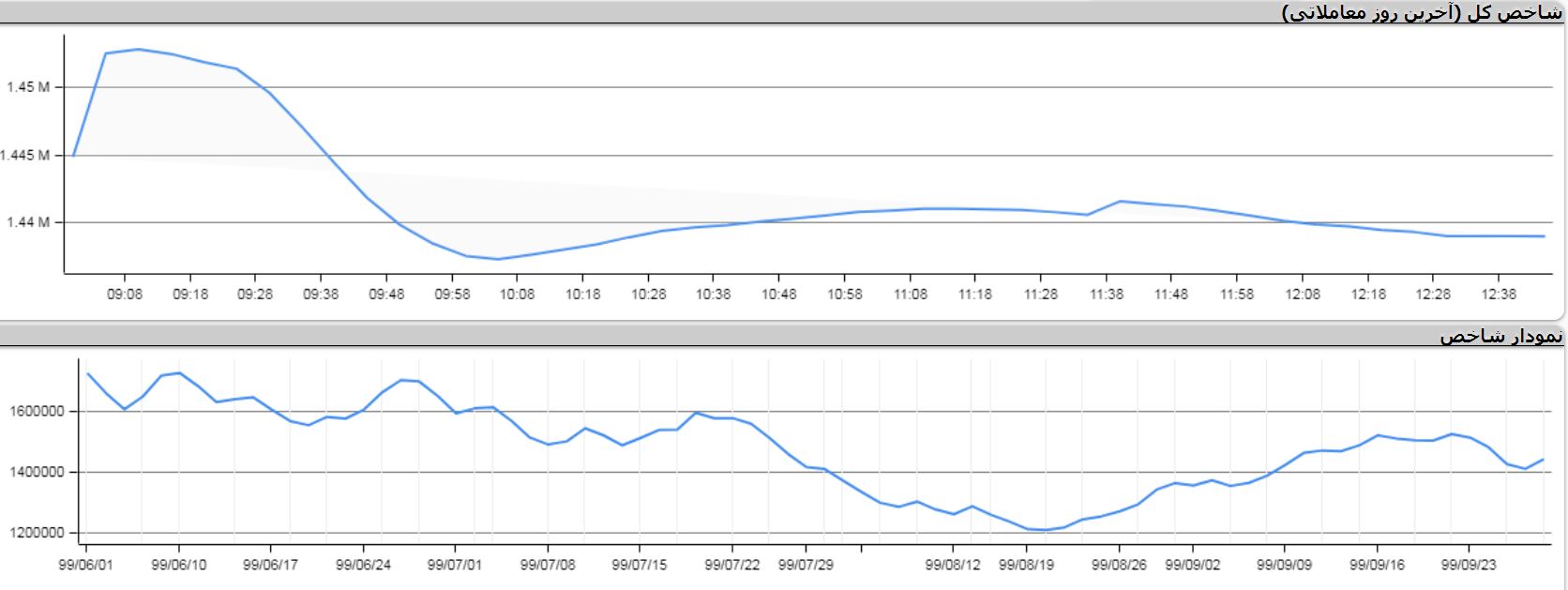The image size is (1568, 590).
Task: Select the 09:08 time label on intraday chart
Action: coord(125,294)
